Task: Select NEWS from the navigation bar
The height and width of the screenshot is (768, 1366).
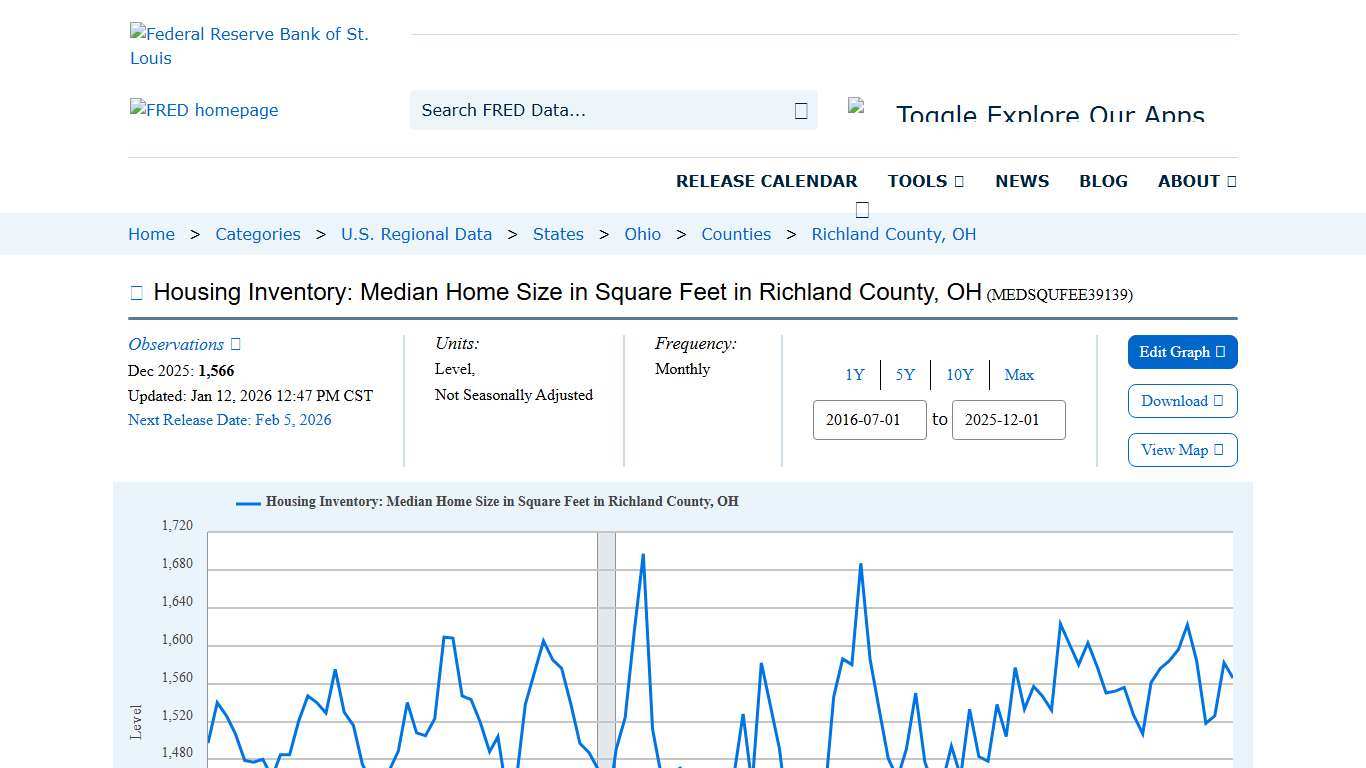Action: pos(1022,181)
